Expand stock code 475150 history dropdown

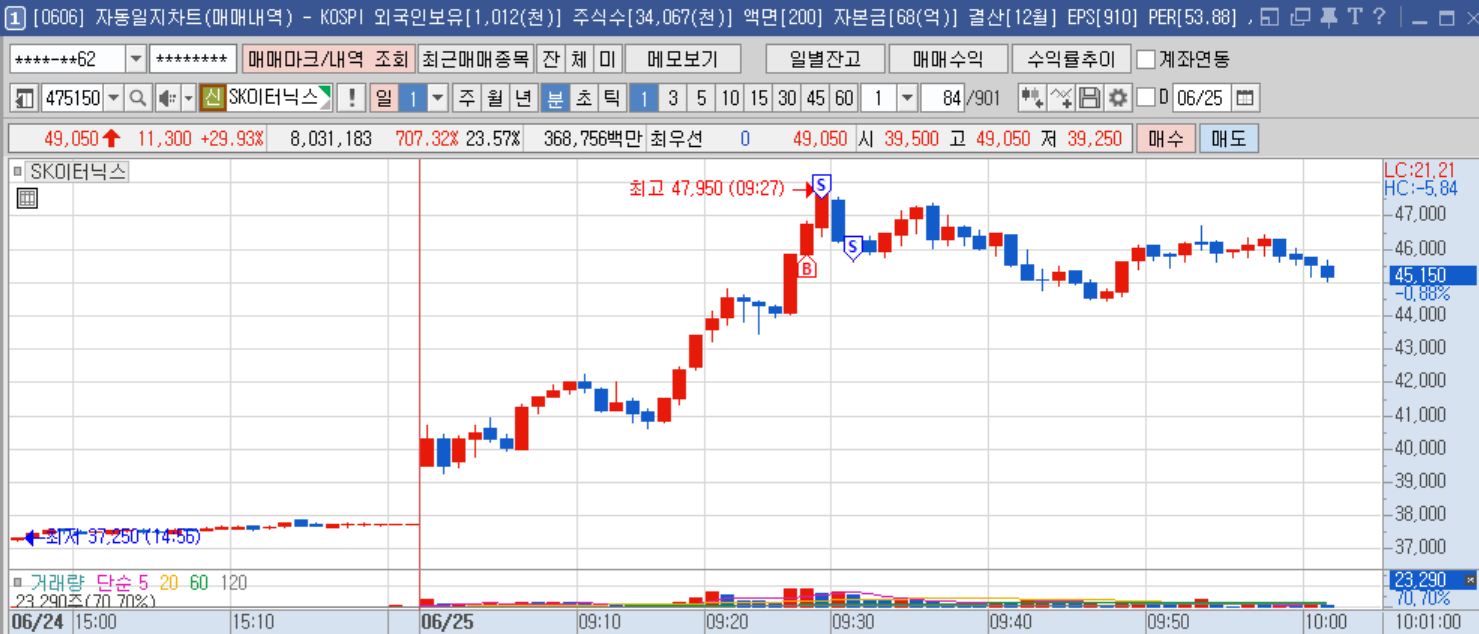[x=113, y=98]
